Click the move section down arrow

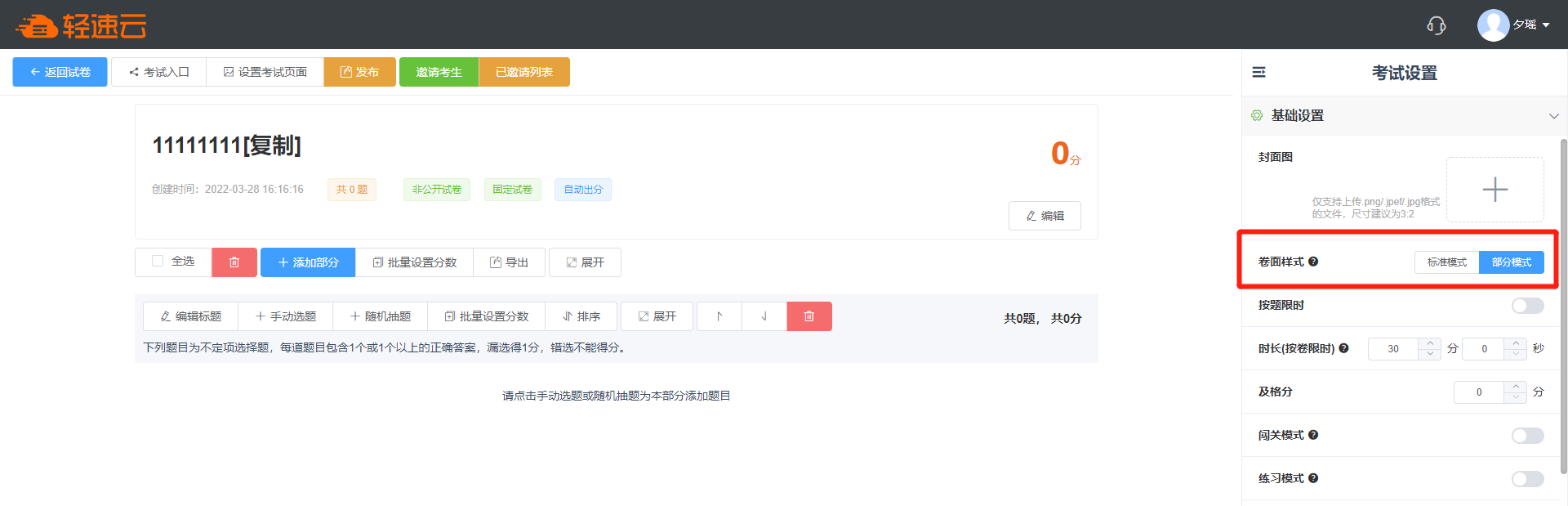(x=764, y=316)
